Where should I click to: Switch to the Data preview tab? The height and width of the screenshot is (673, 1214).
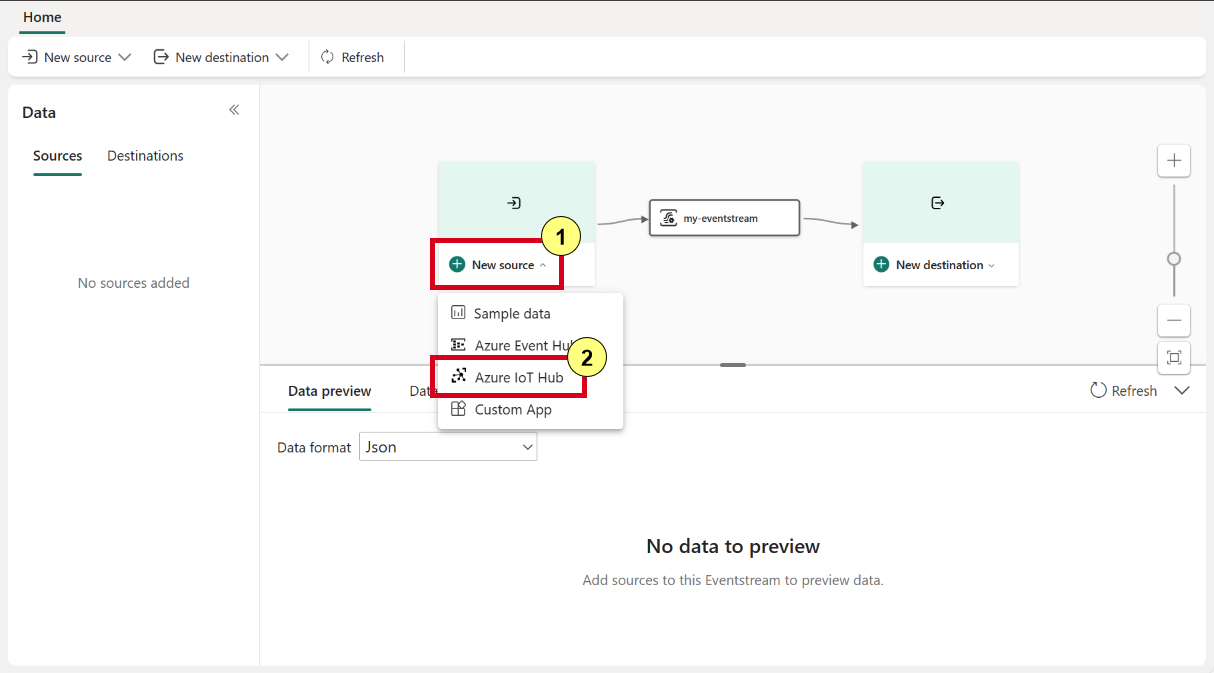tap(329, 391)
